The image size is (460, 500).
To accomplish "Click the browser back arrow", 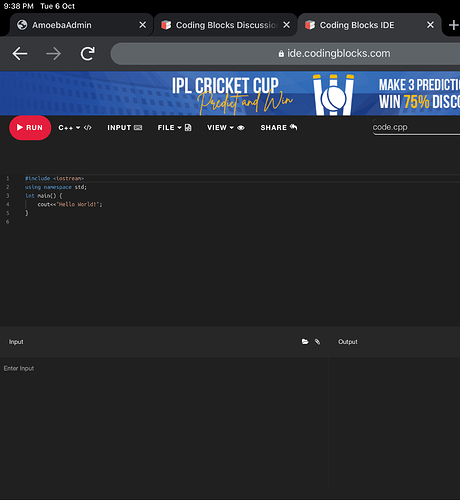I will [x=20, y=54].
